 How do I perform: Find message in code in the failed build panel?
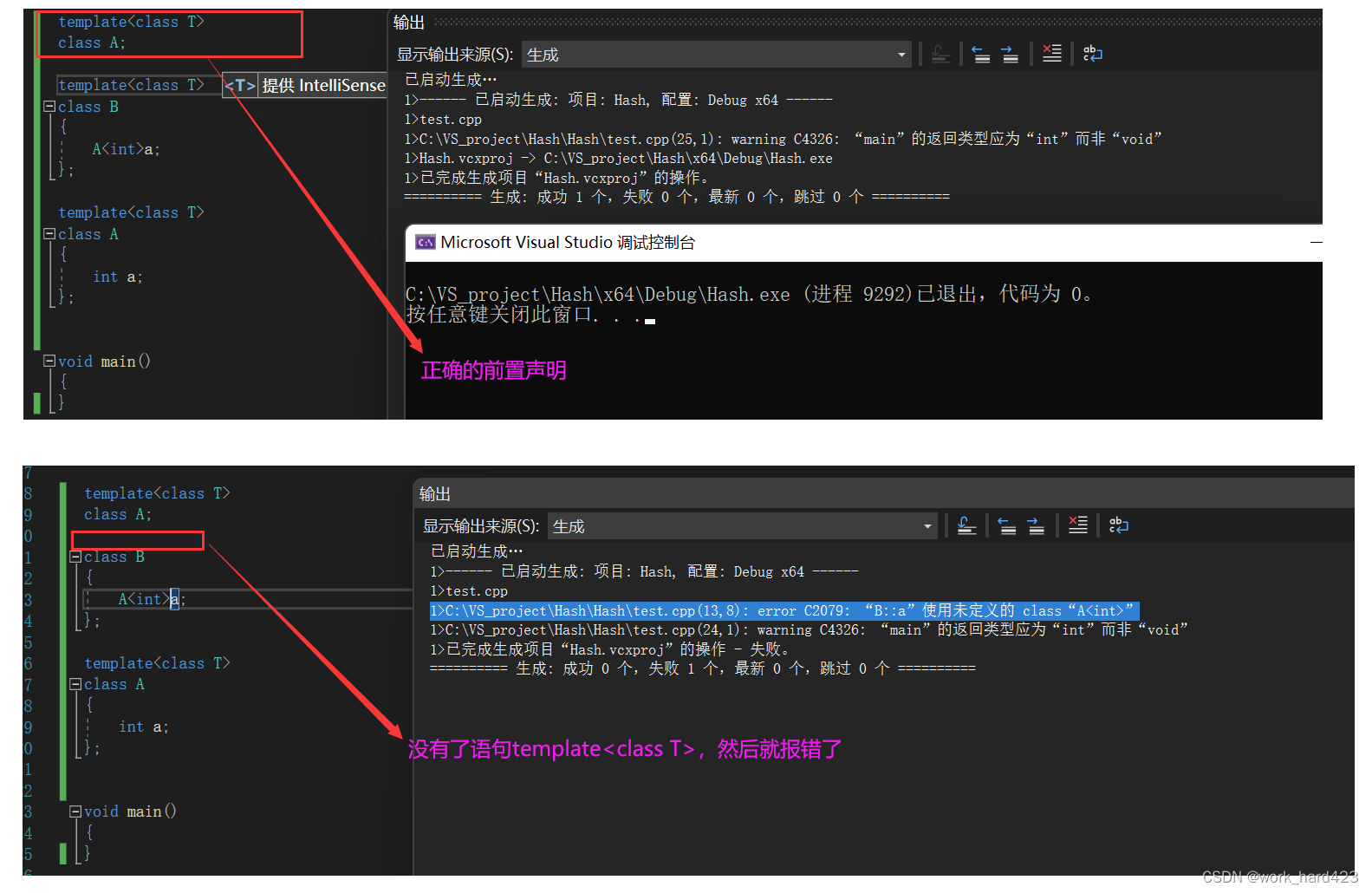click(x=966, y=525)
